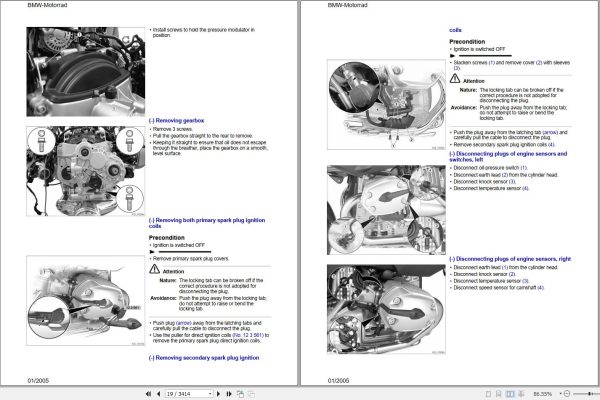
Task: Go to the next page
Action: tap(218, 393)
